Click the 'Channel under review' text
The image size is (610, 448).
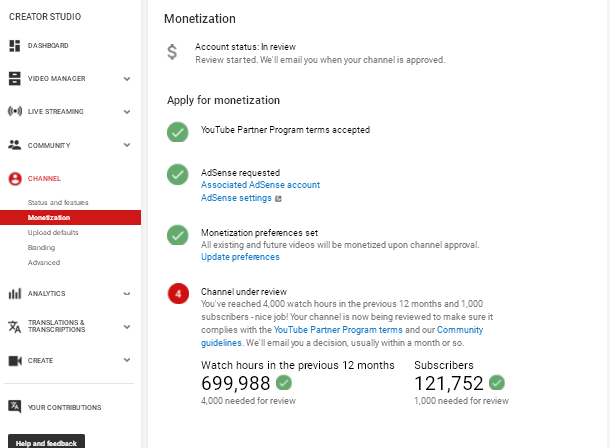click(244, 292)
